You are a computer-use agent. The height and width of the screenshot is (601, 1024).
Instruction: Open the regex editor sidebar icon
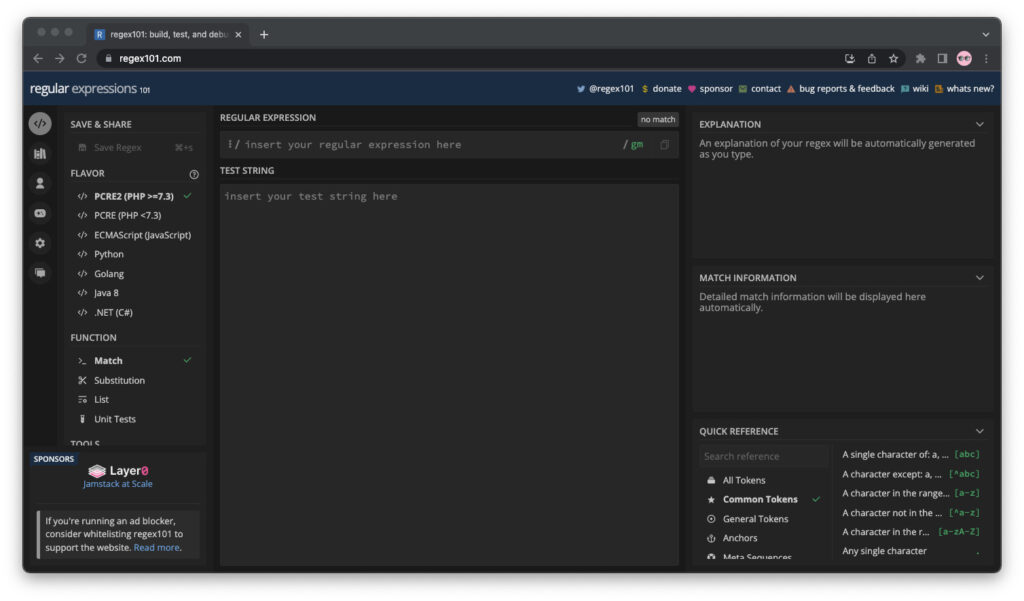(x=40, y=123)
